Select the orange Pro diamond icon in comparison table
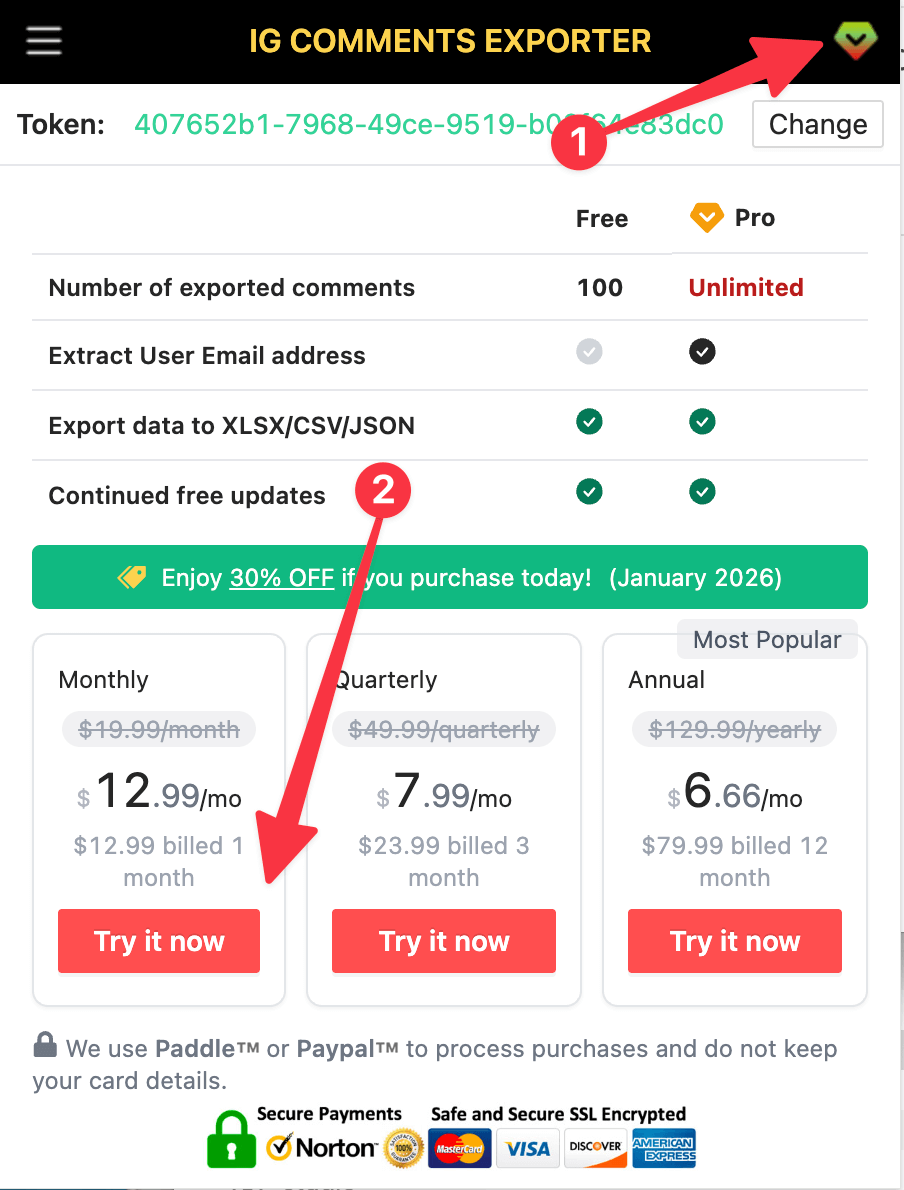The width and height of the screenshot is (904, 1190). pyautogui.click(x=709, y=217)
